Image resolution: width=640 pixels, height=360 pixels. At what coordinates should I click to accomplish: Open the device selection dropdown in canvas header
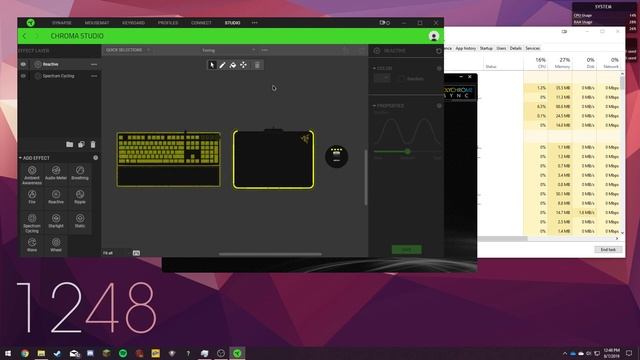[228, 50]
